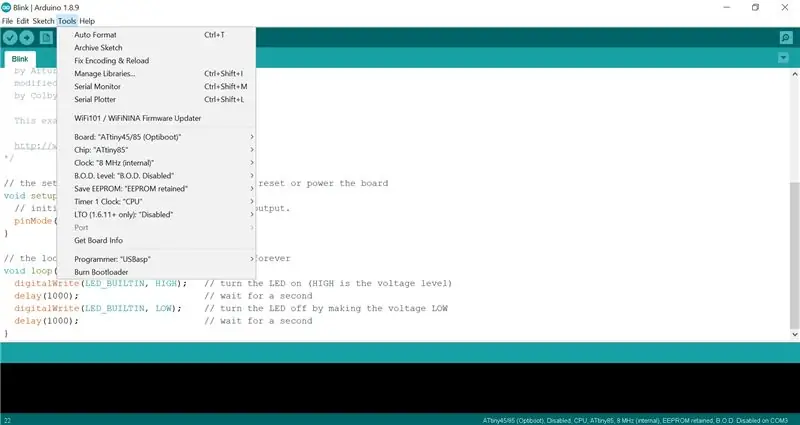Click the Verify checkmark toolbar button
Image resolution: width=800 pixels, height=425 pixels.
[x=10, y=38]
